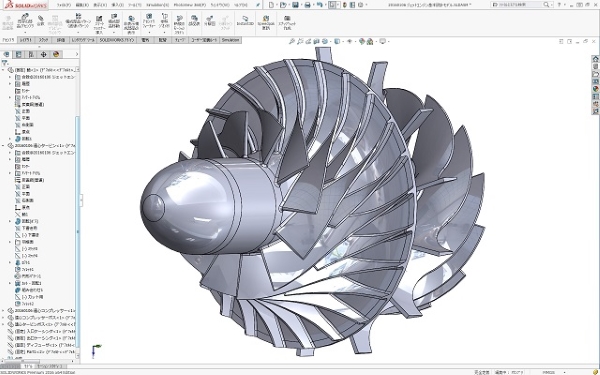Click the Save icon in the top toolbar
The height and width of the screenshot is (375, 600).
[295, 5]
